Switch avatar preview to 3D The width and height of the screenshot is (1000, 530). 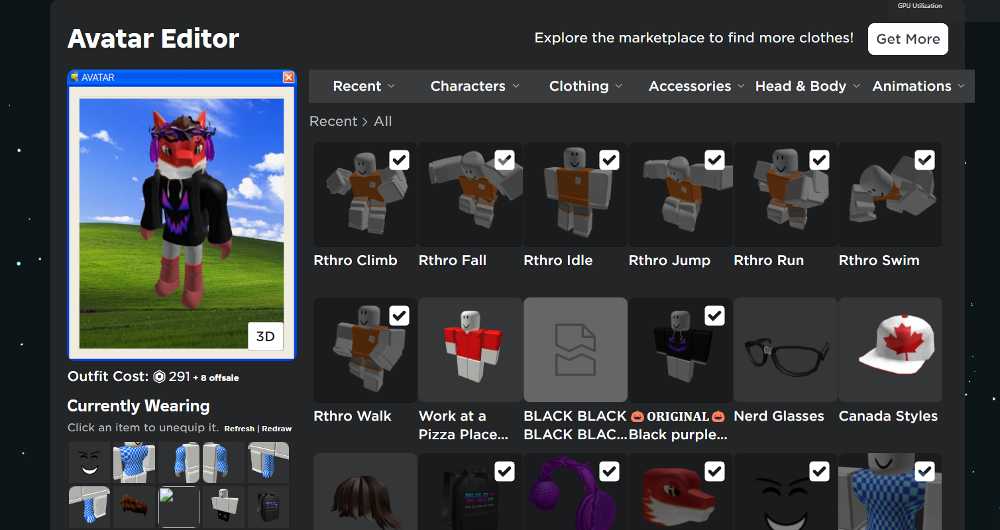click(x=265, y=336)
